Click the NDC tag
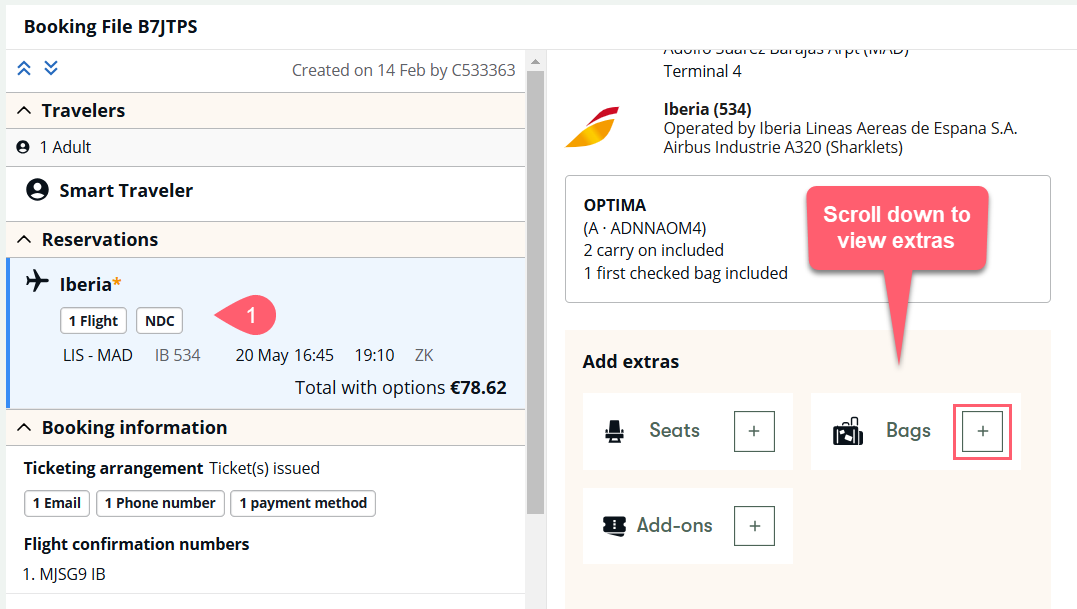Viewport: 1077px width, 609px height. point(159,321)
